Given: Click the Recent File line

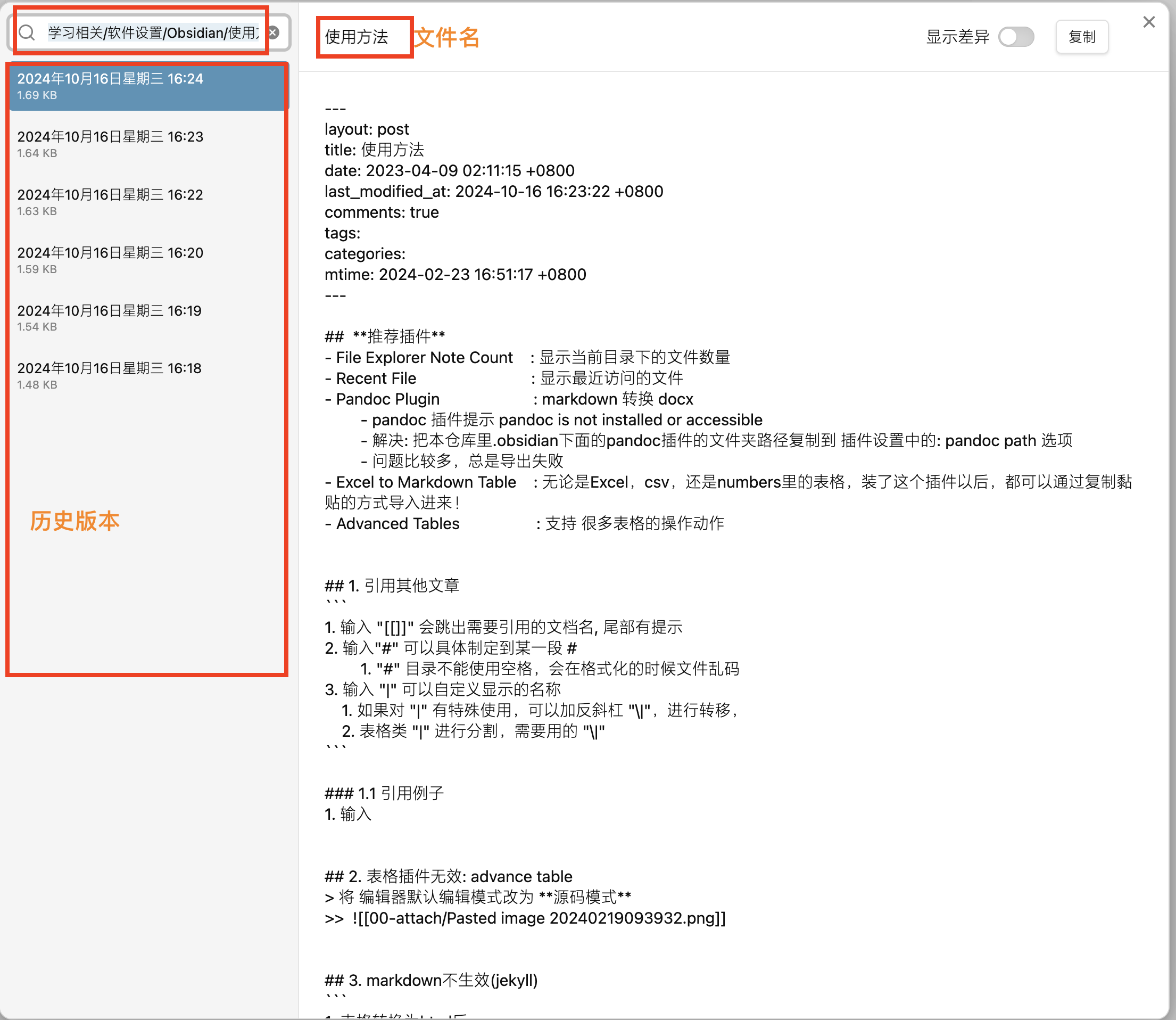Looking at the screenshot, I should [503, 378].
